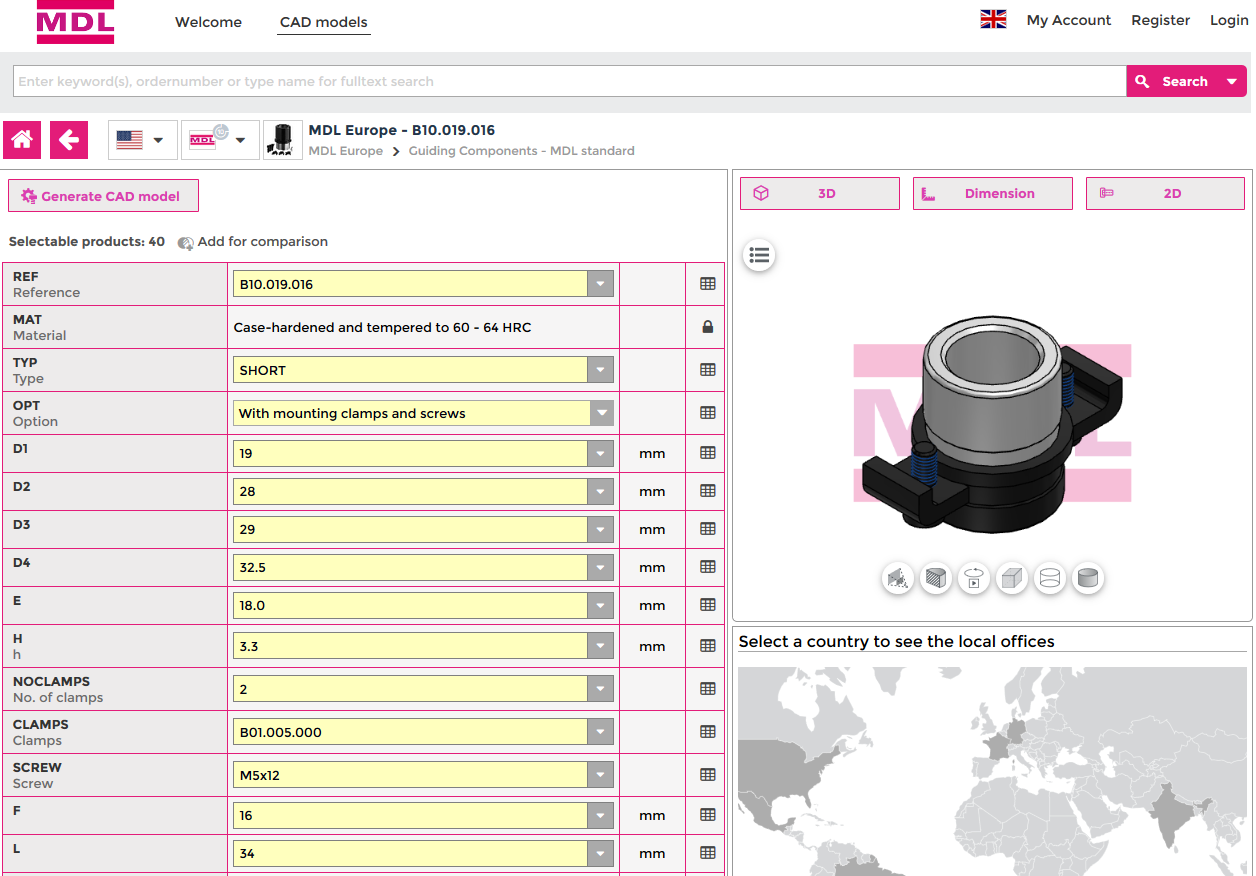Open the viewer list menu icon
1256x876 pixels.
(x=759, y=256)
